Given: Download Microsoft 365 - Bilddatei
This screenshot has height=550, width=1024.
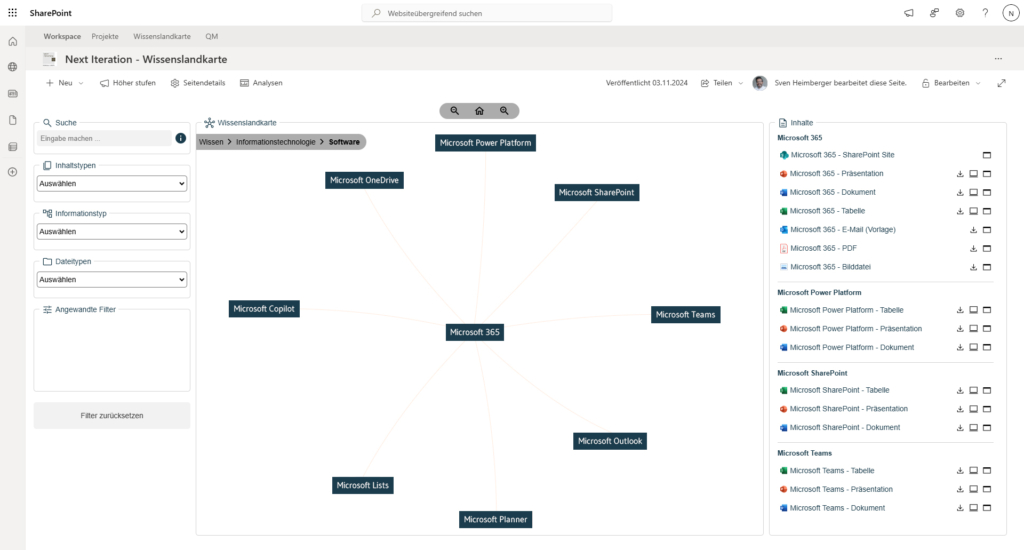Looking at the screenshot, I should tap(973, 267).
